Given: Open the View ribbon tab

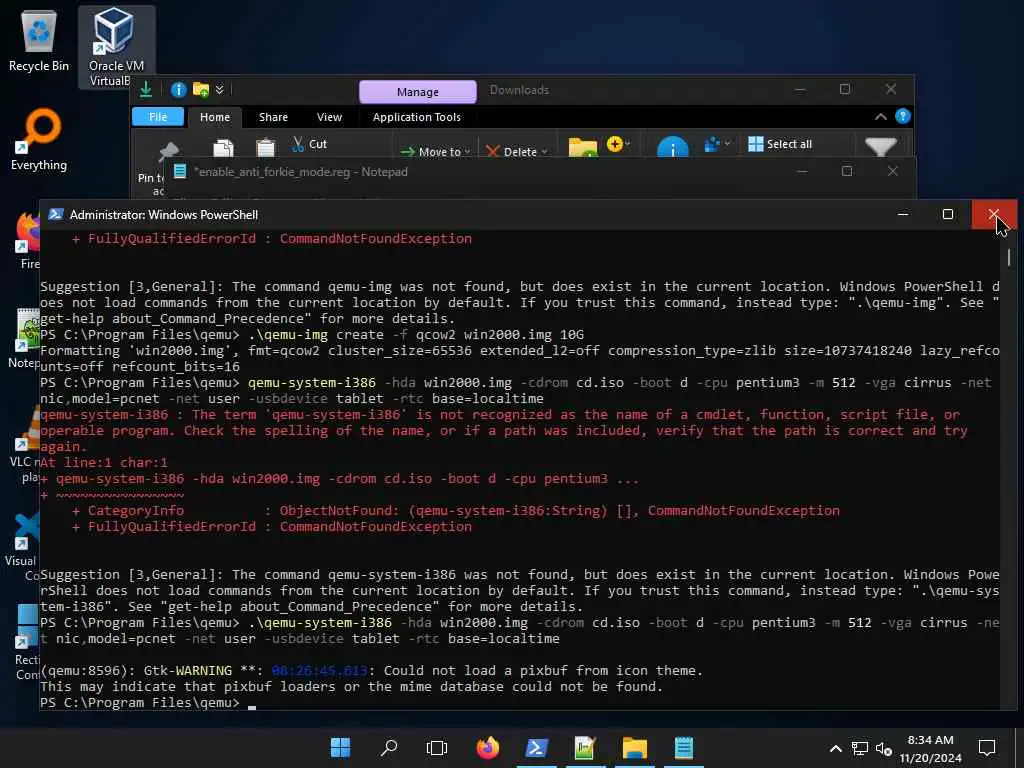Looking at the screenshot, I should [x=329, y=117].
